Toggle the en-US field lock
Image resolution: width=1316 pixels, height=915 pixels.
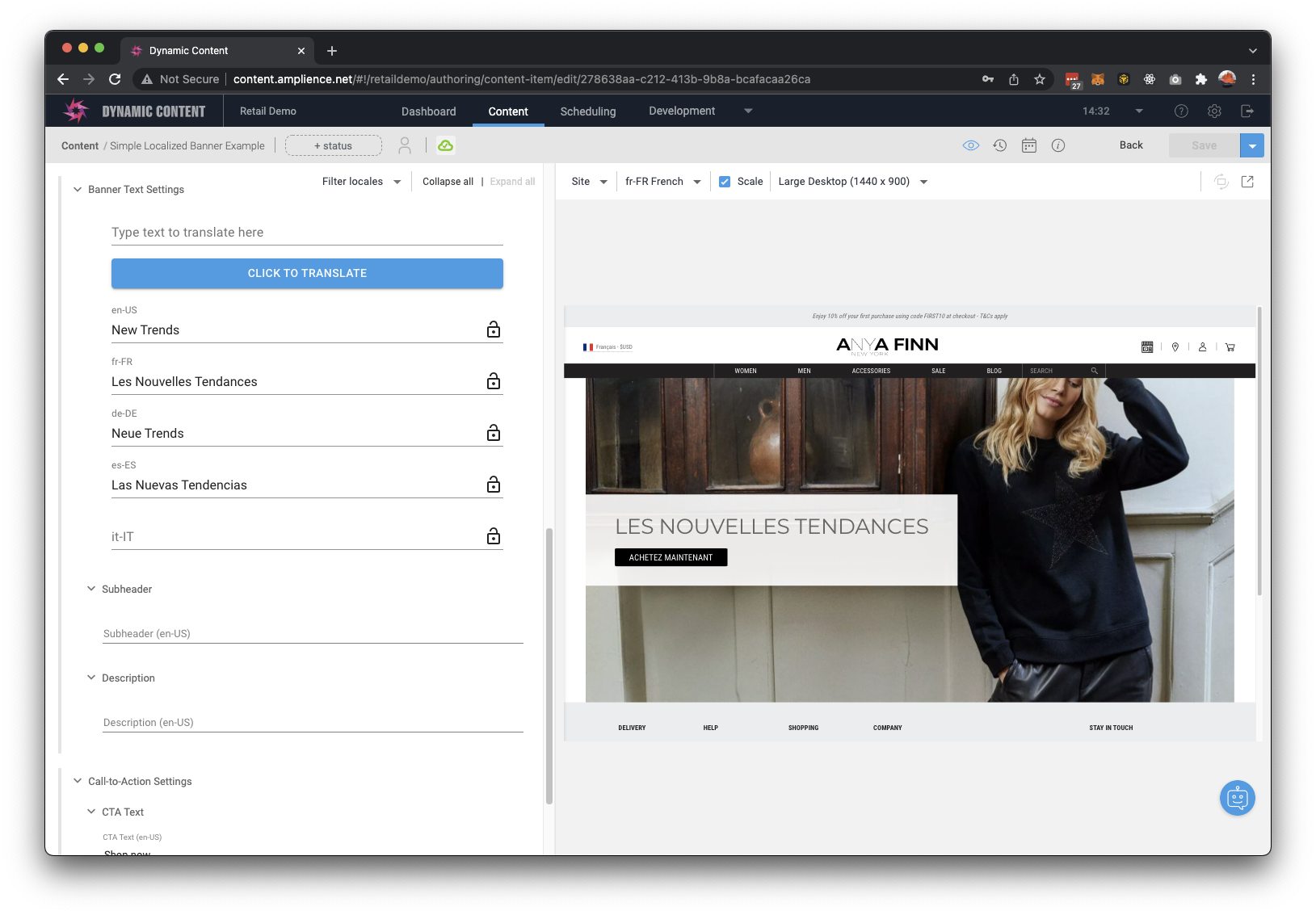point(494,329)
